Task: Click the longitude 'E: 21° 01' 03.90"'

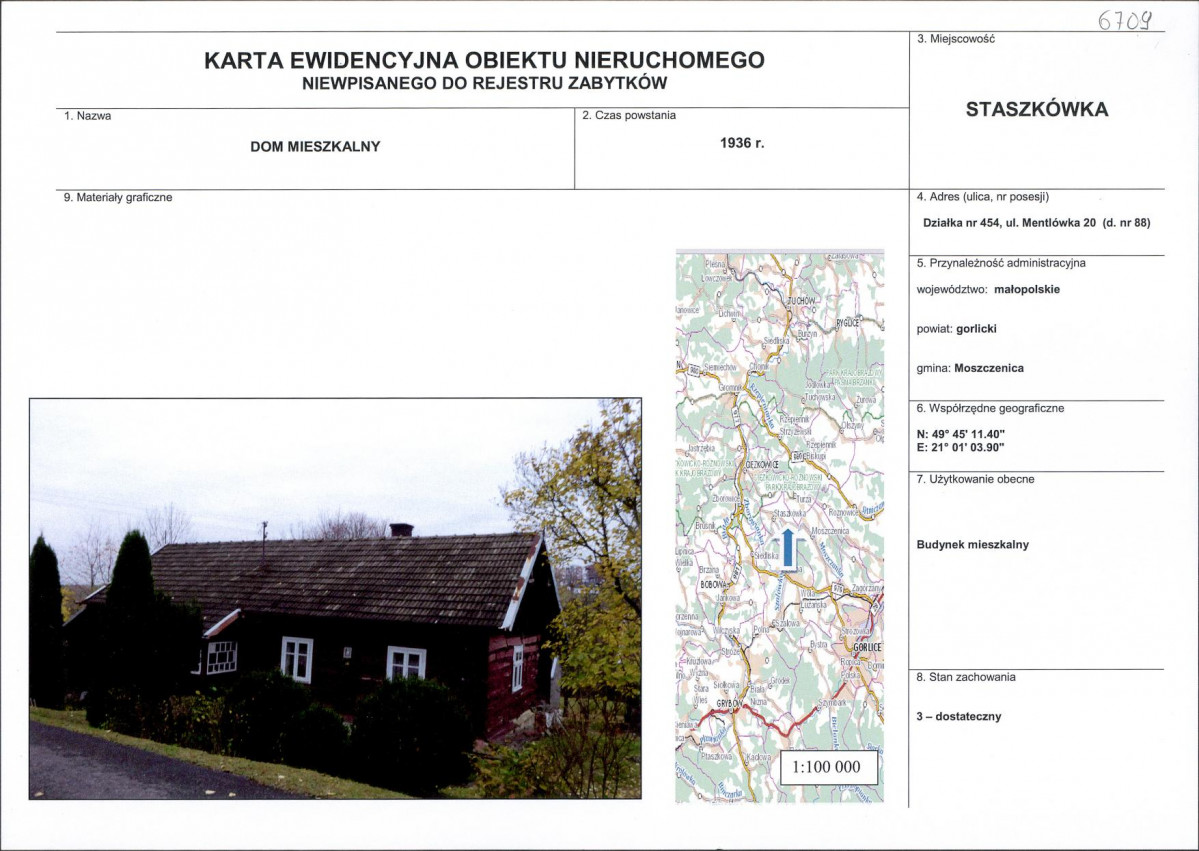Action: point(960,447)
